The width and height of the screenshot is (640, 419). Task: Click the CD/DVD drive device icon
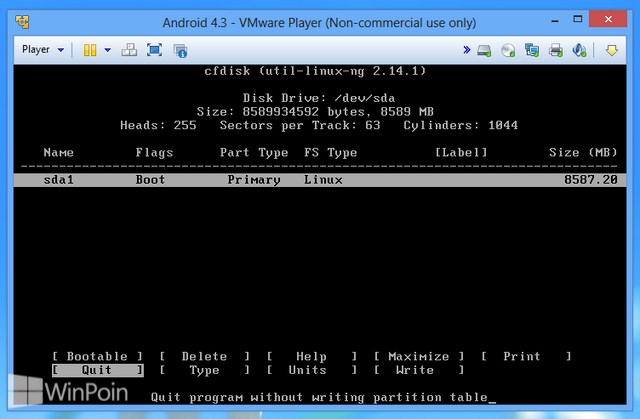[508, 51]
